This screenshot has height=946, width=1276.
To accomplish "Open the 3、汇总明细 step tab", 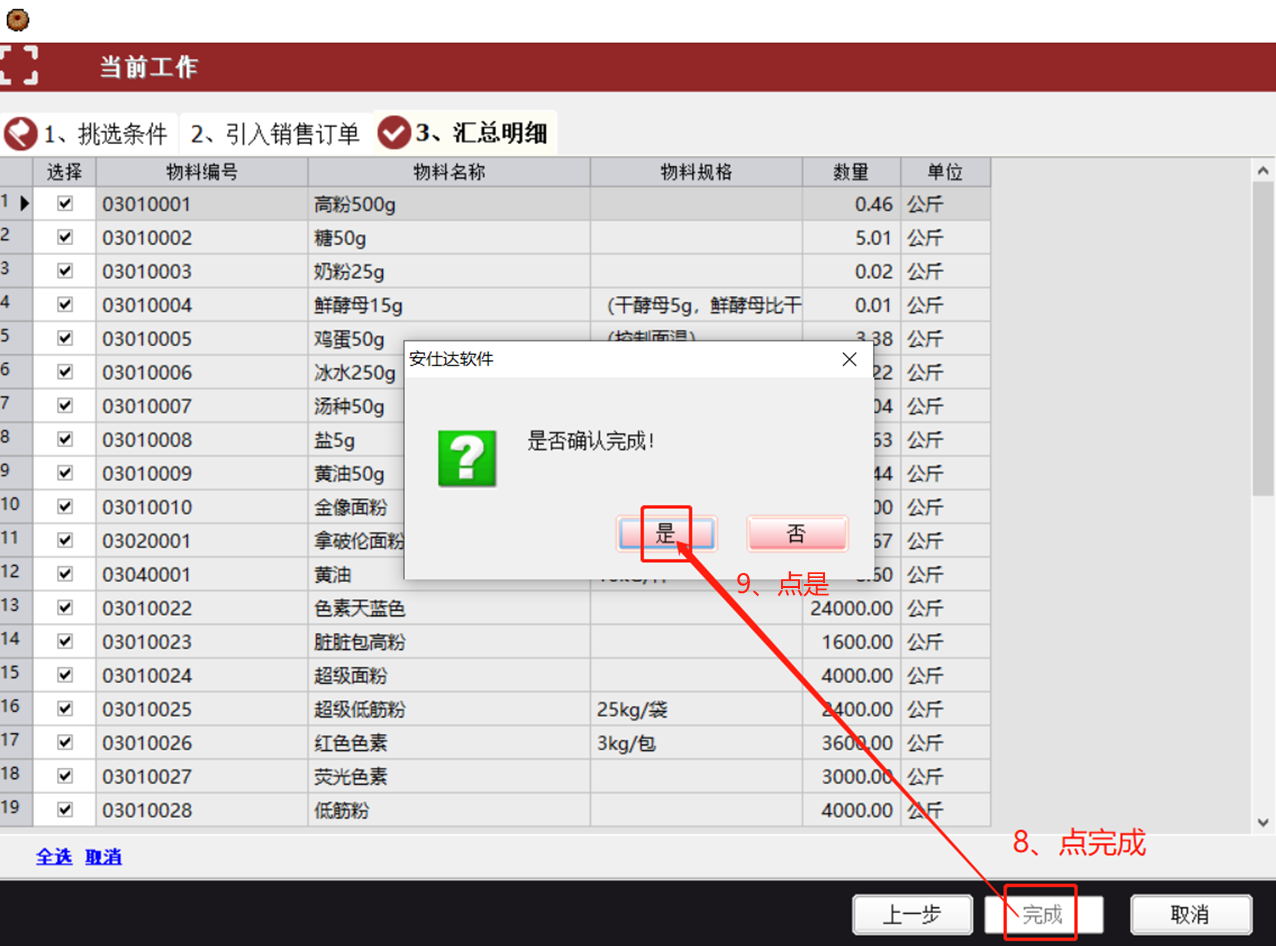I will [x=465, y=132].
